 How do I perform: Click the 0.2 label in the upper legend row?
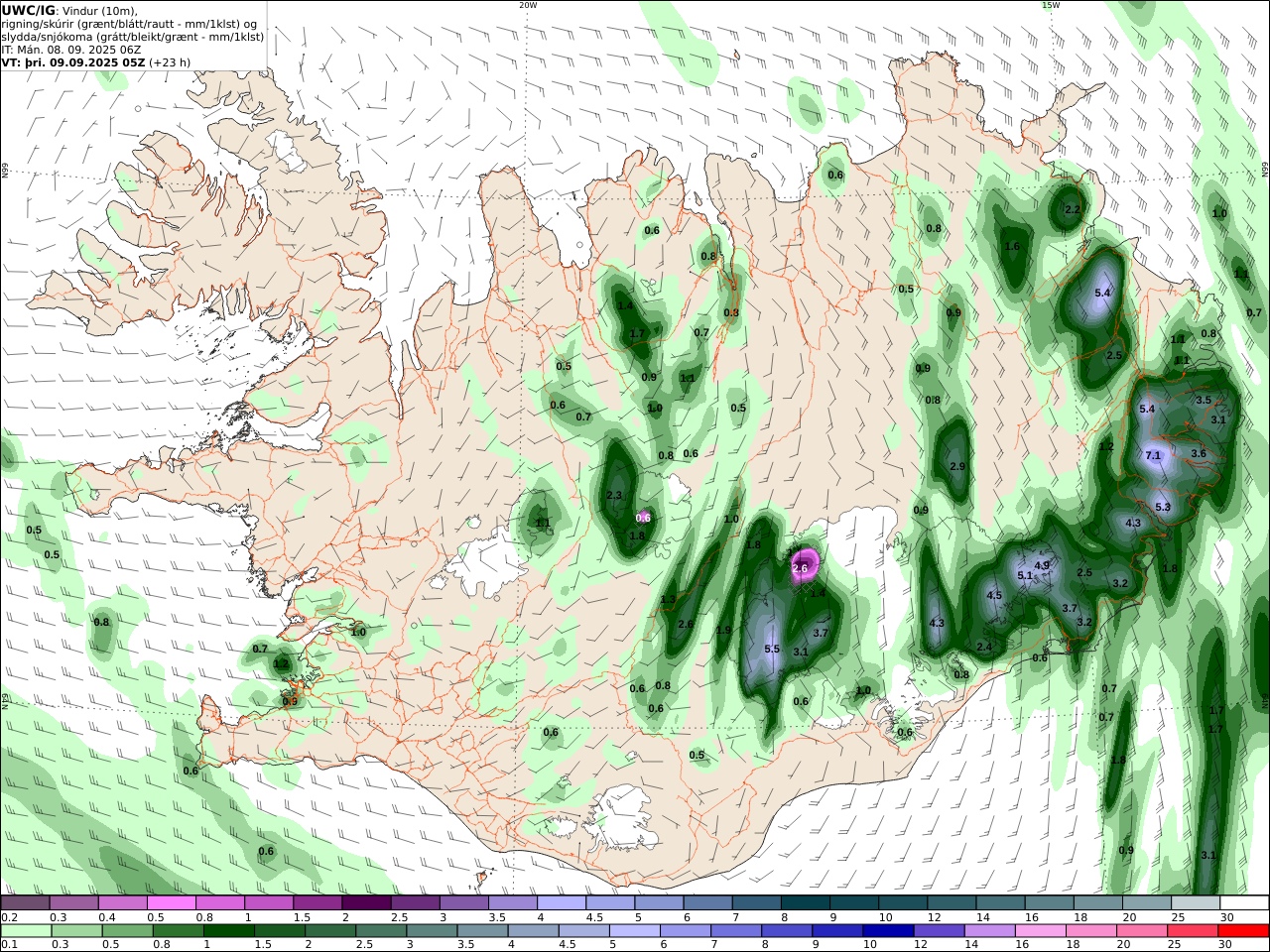tap(9, 917)
